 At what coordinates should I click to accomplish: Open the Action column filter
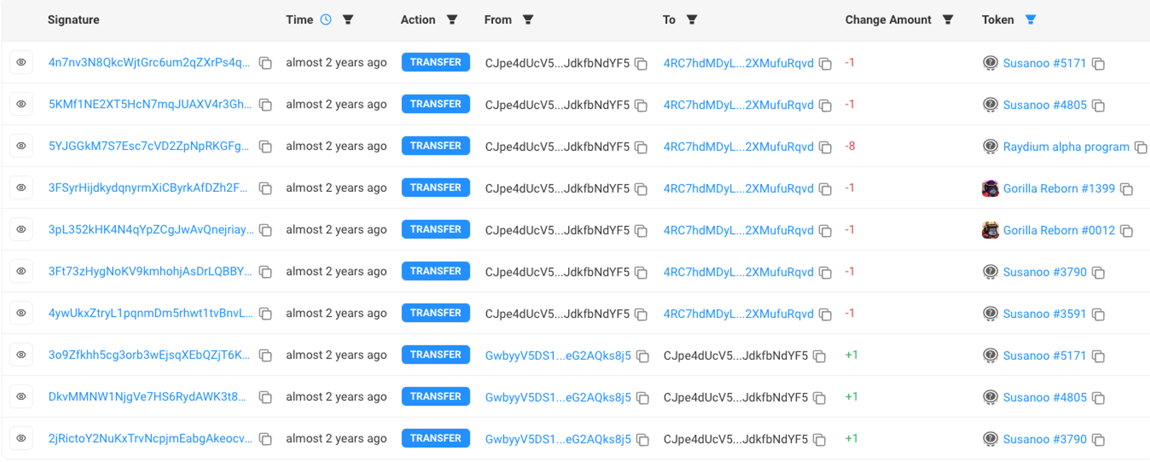[453, 20]
